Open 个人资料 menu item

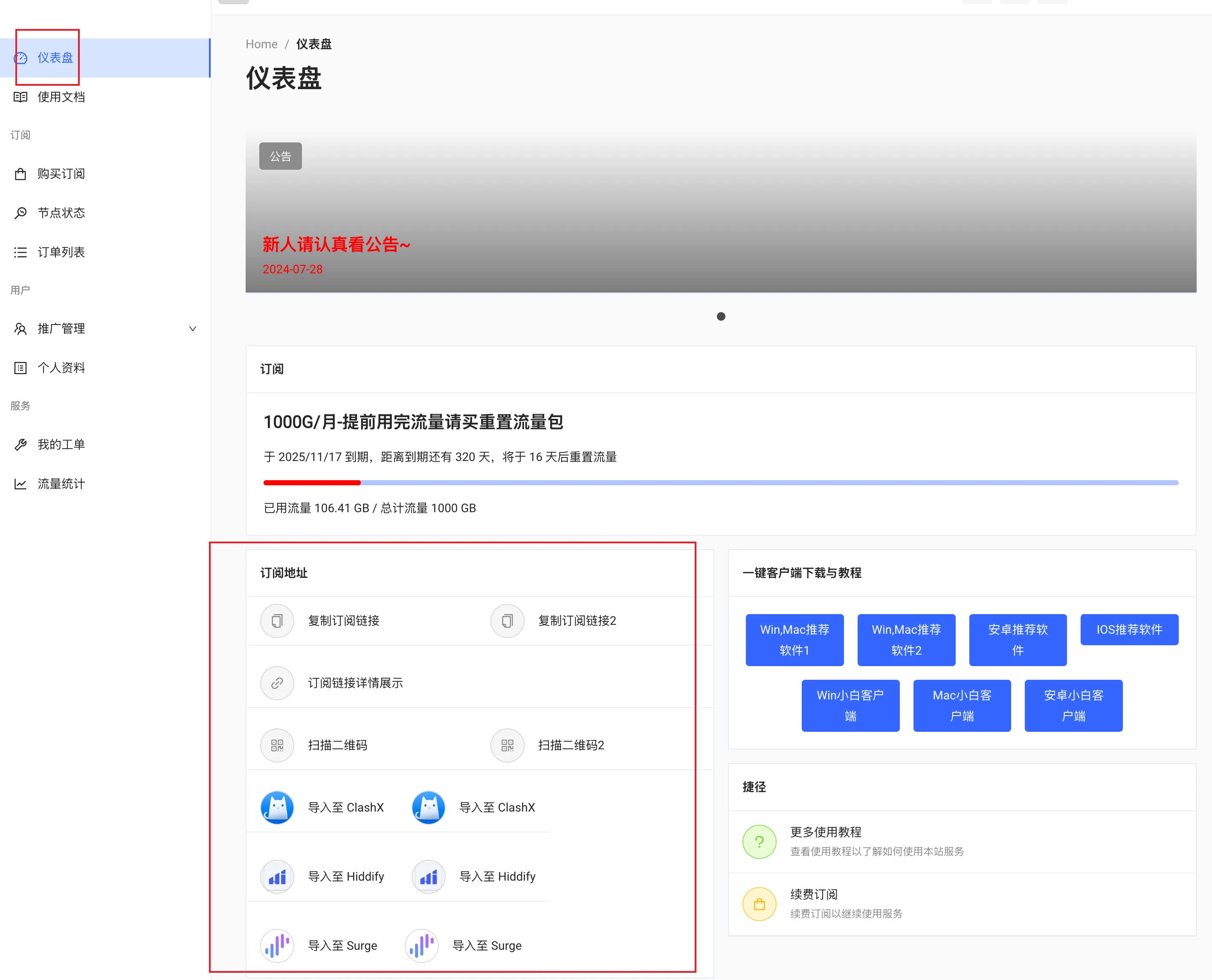105,368
